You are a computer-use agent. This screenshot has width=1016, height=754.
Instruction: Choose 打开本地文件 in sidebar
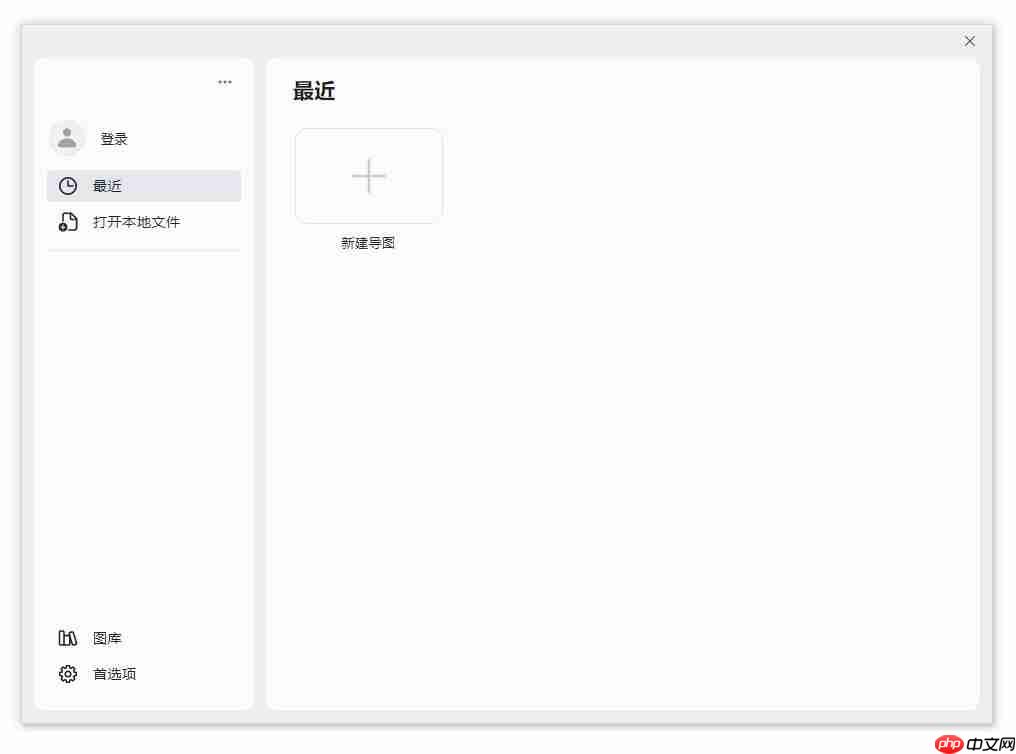tap(136, 222)
